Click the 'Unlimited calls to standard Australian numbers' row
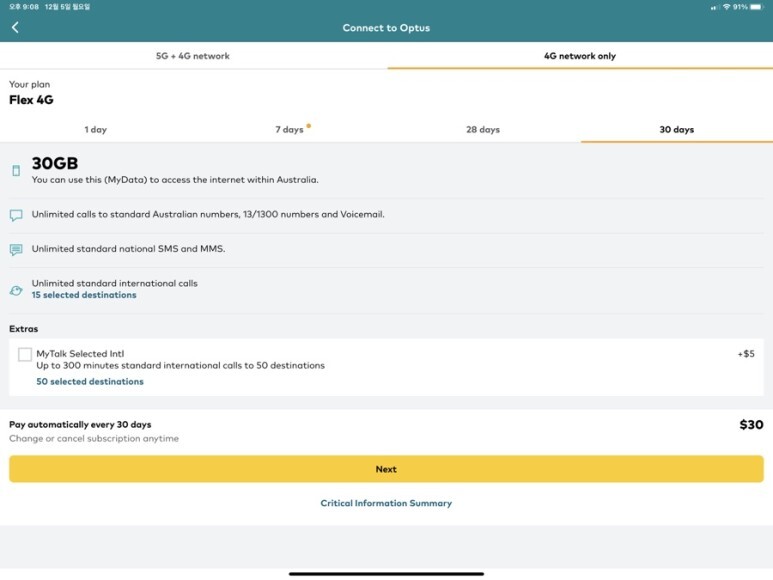 386,215
